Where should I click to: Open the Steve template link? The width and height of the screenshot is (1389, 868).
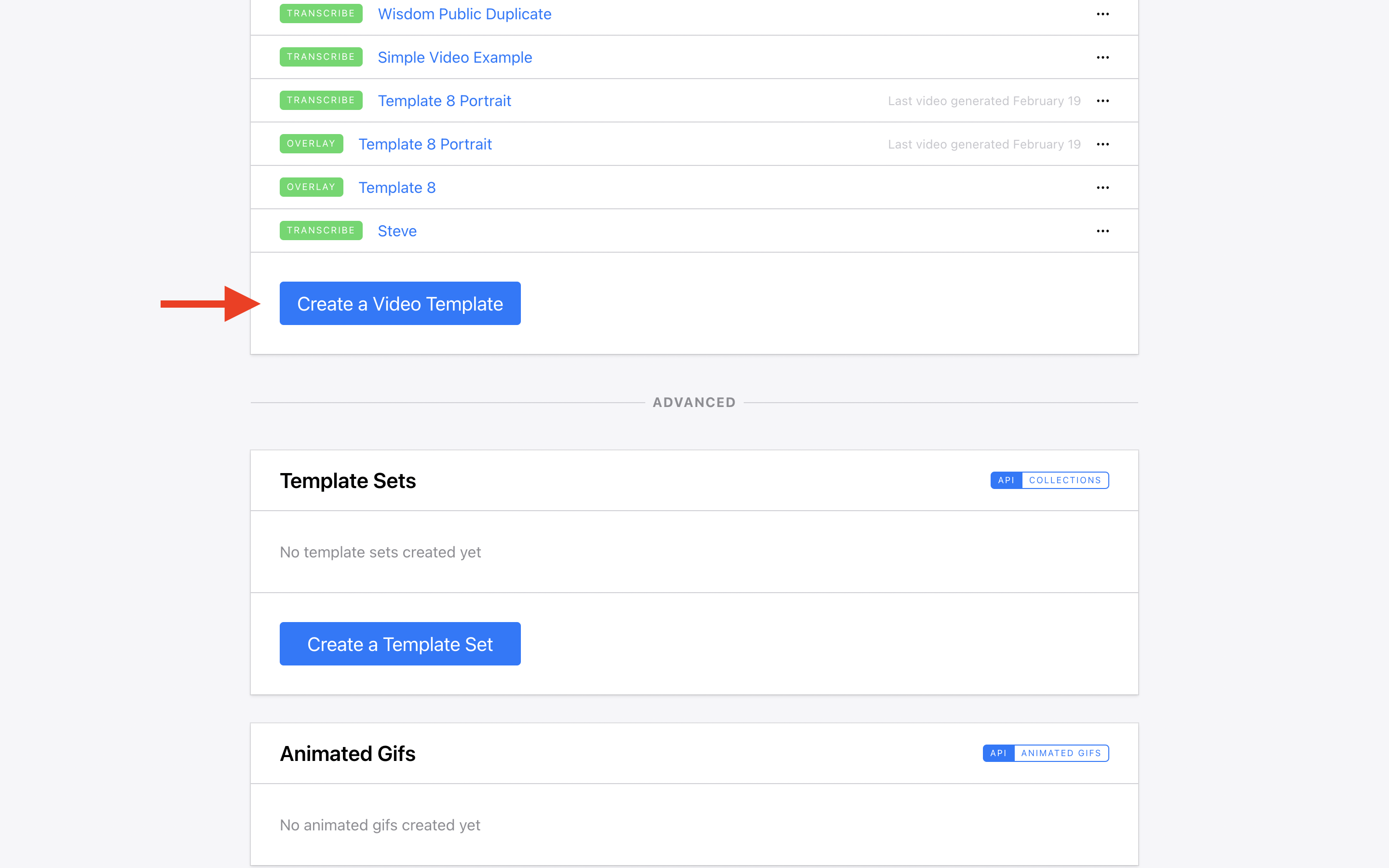pyautogui.click(x=396, y=231)
